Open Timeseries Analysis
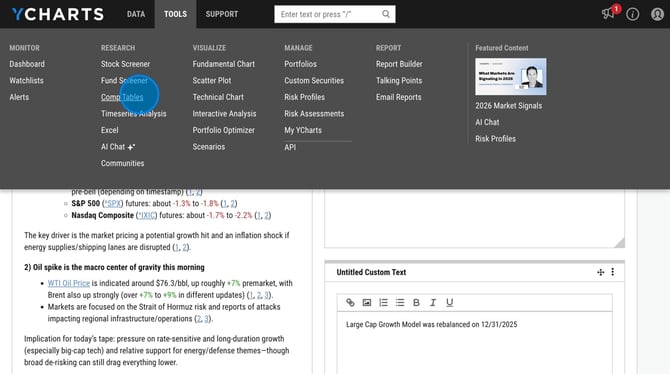Viewport: 670px width, 374px height. pos(134,114)
